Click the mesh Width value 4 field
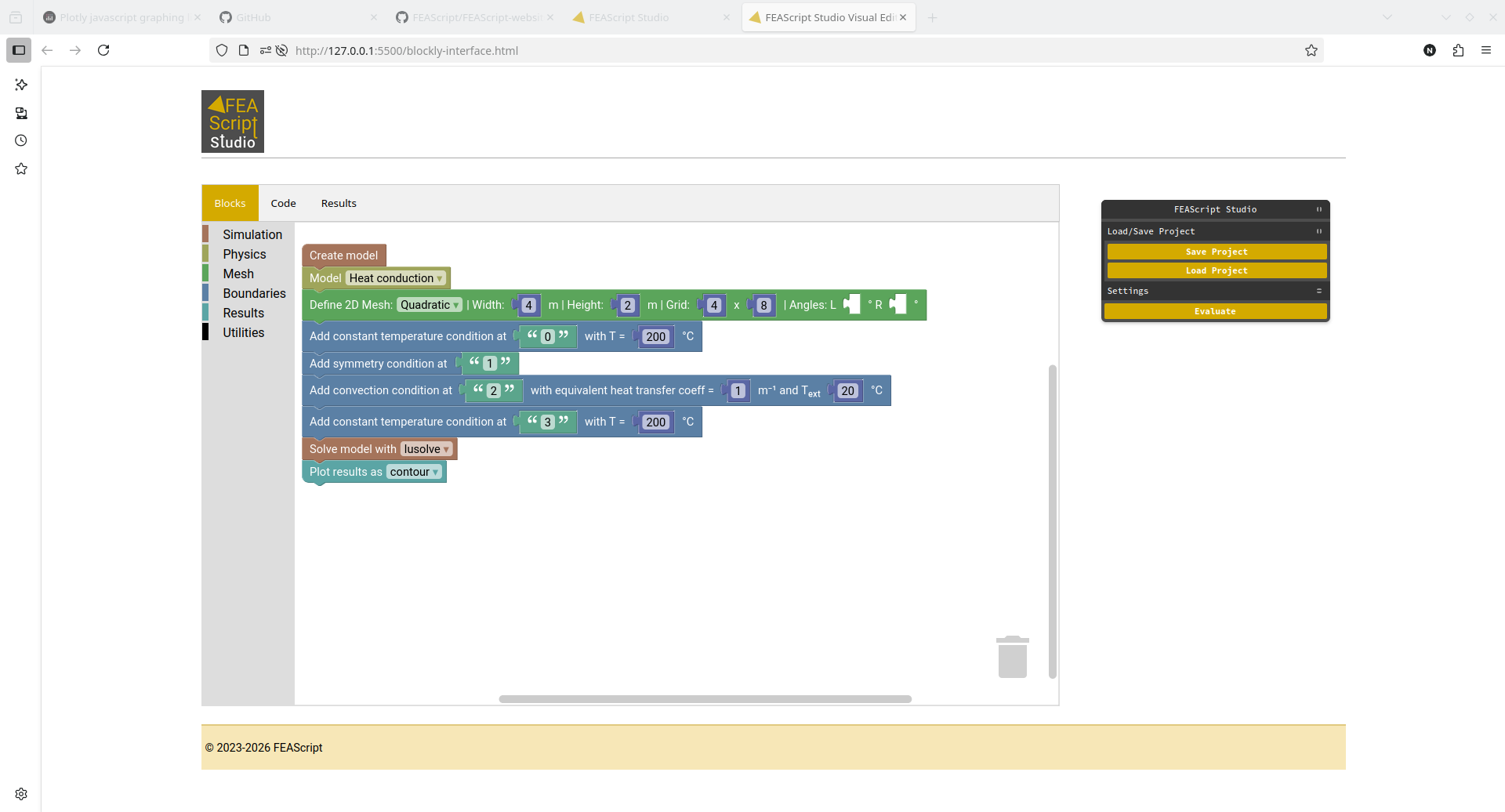 tap(529, 306)
